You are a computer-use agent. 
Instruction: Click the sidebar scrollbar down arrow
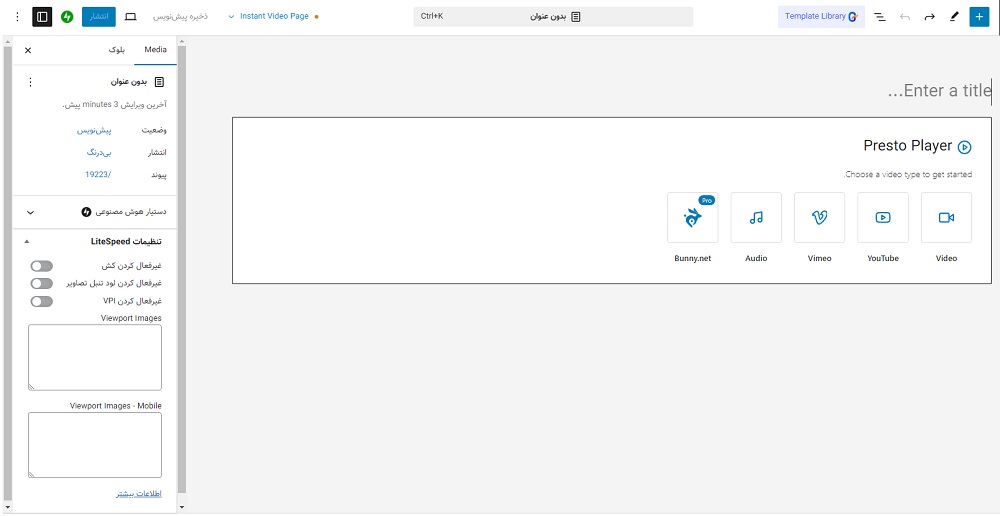[182, 507]
